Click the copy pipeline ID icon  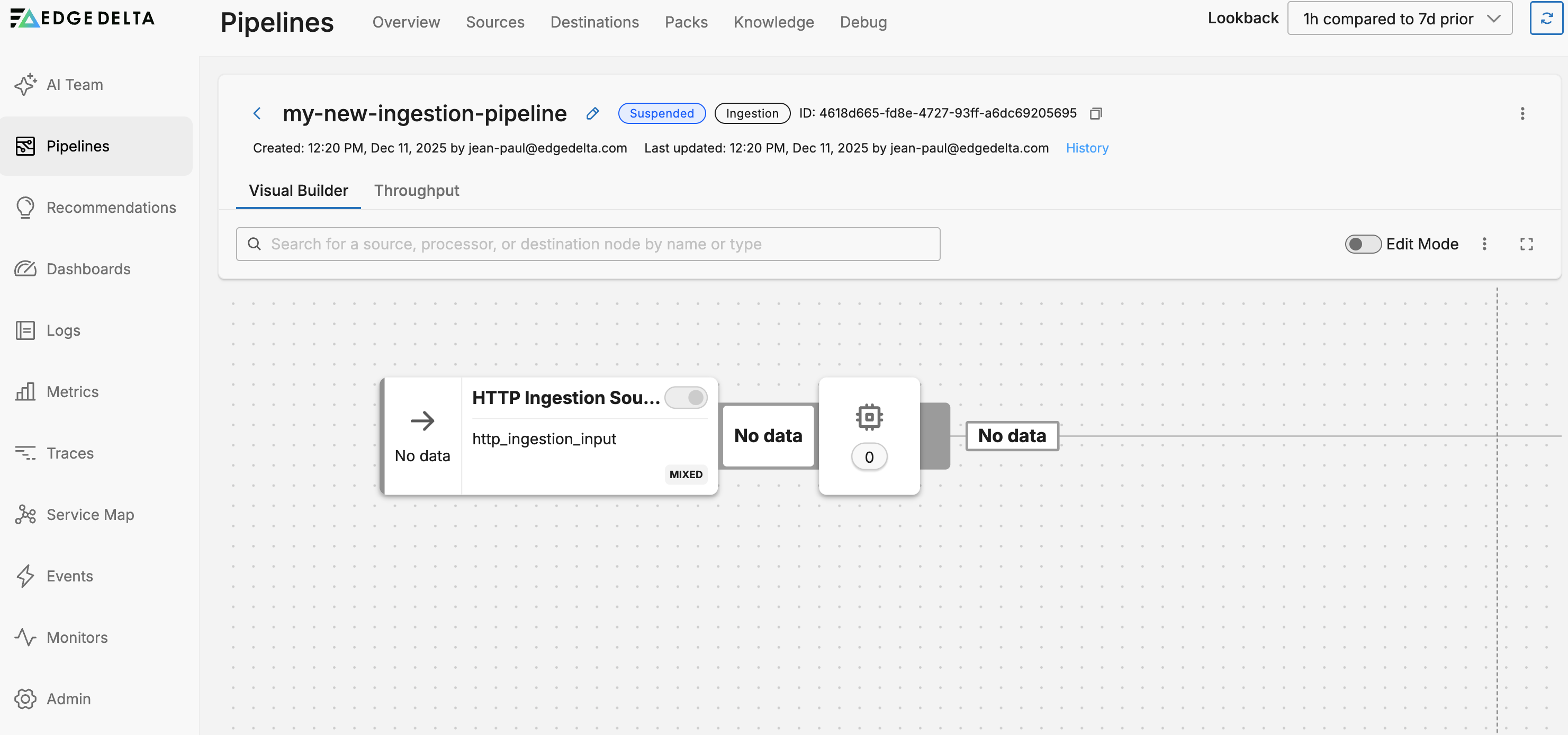click(x=1096, y=113)
